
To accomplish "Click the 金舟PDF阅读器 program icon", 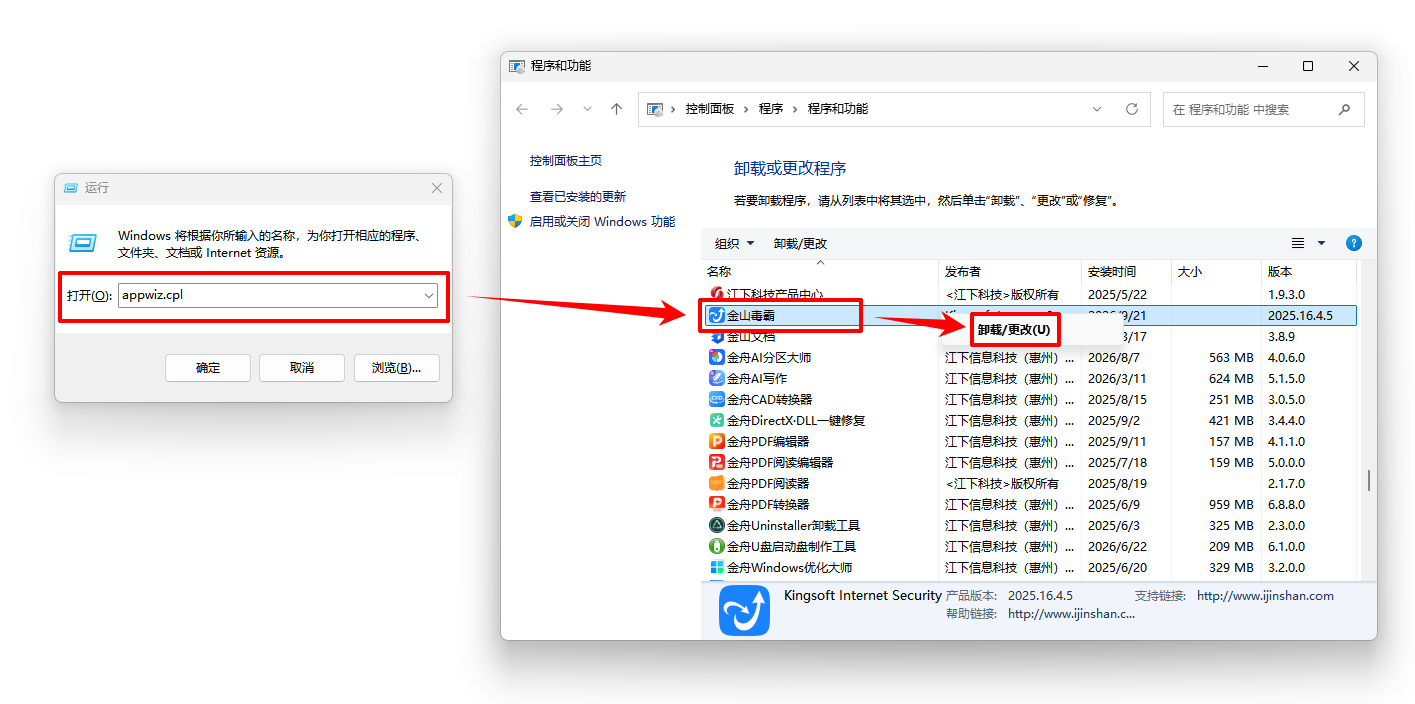I will pyautogui.click(x=716, y=483).
